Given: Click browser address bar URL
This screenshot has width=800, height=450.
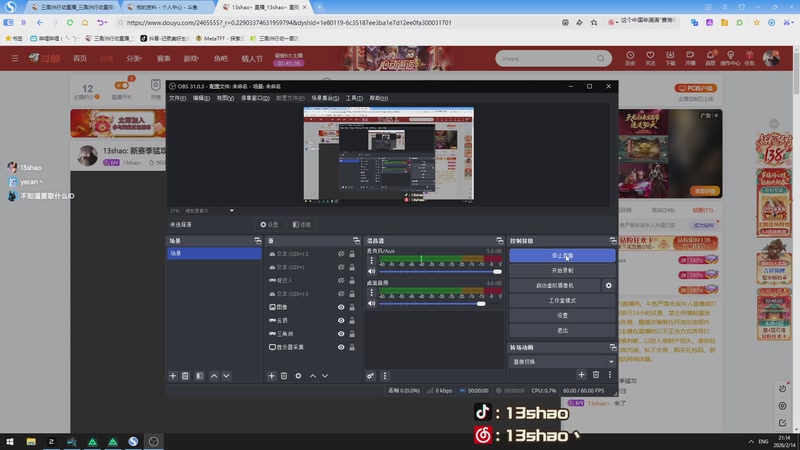Looking at the screenshot, I should (x=289, y=22).
